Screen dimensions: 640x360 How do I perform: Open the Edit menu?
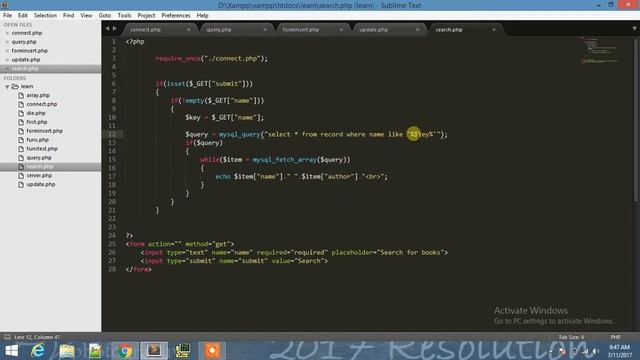23,16
